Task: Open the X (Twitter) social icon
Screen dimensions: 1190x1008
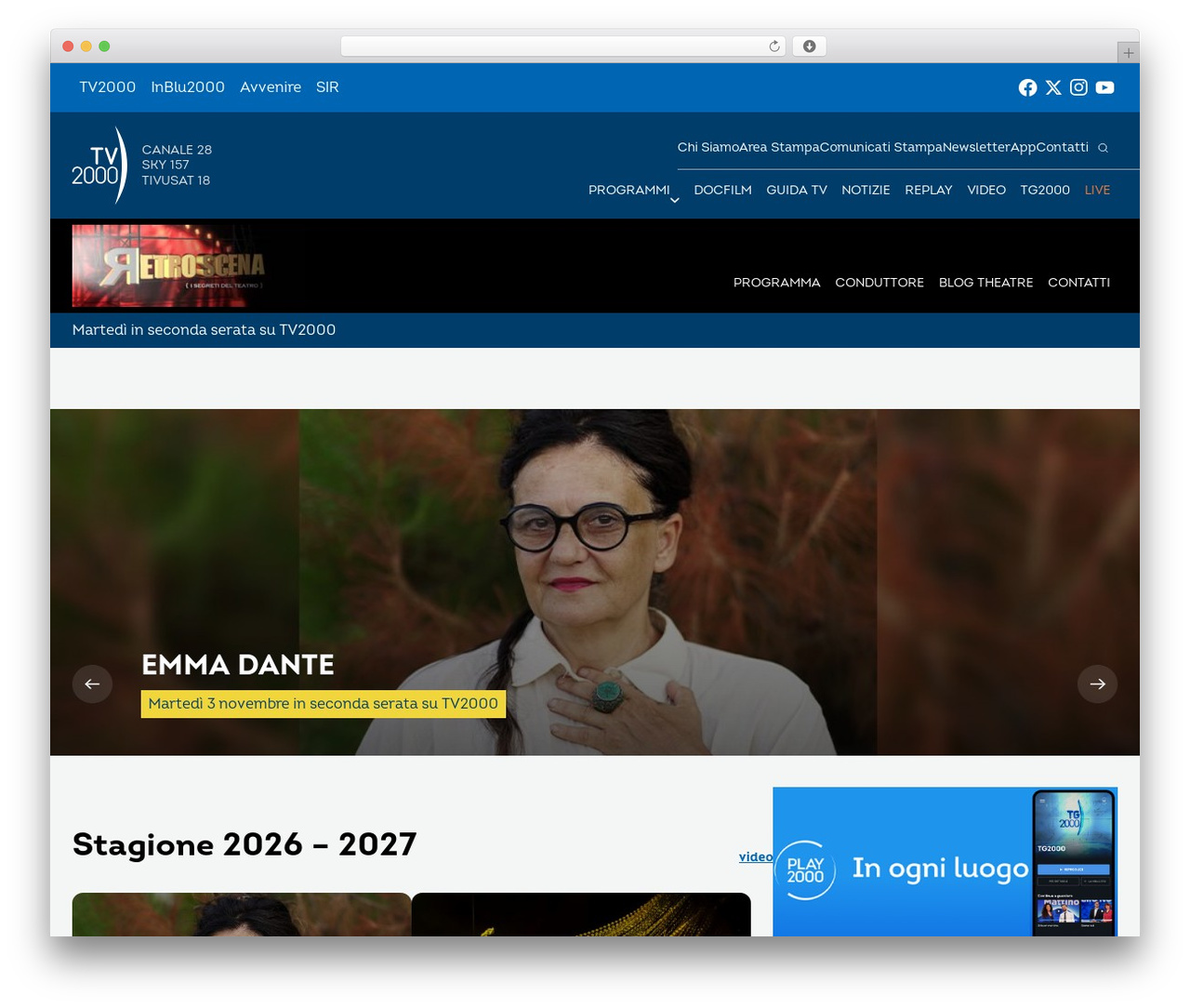Action: tap(1053, 87)
